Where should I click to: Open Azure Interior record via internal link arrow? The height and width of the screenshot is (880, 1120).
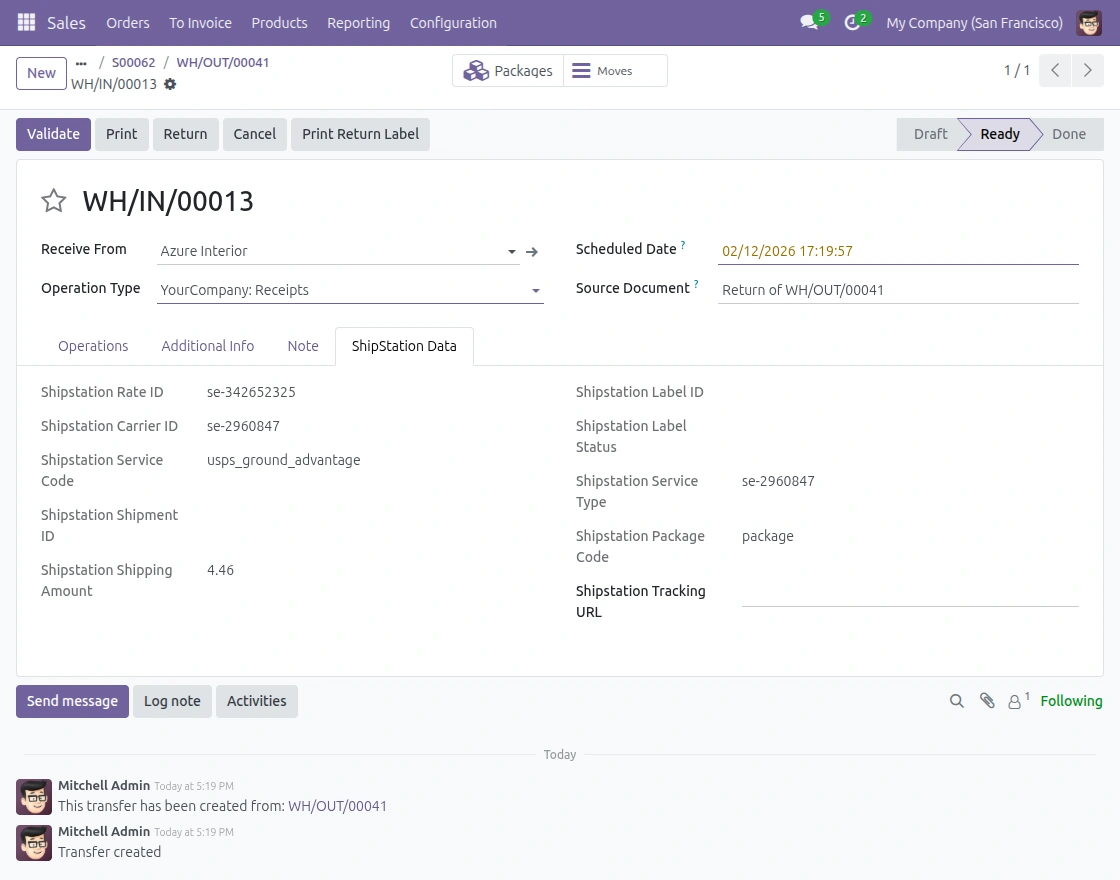click(x=532, y=251)
